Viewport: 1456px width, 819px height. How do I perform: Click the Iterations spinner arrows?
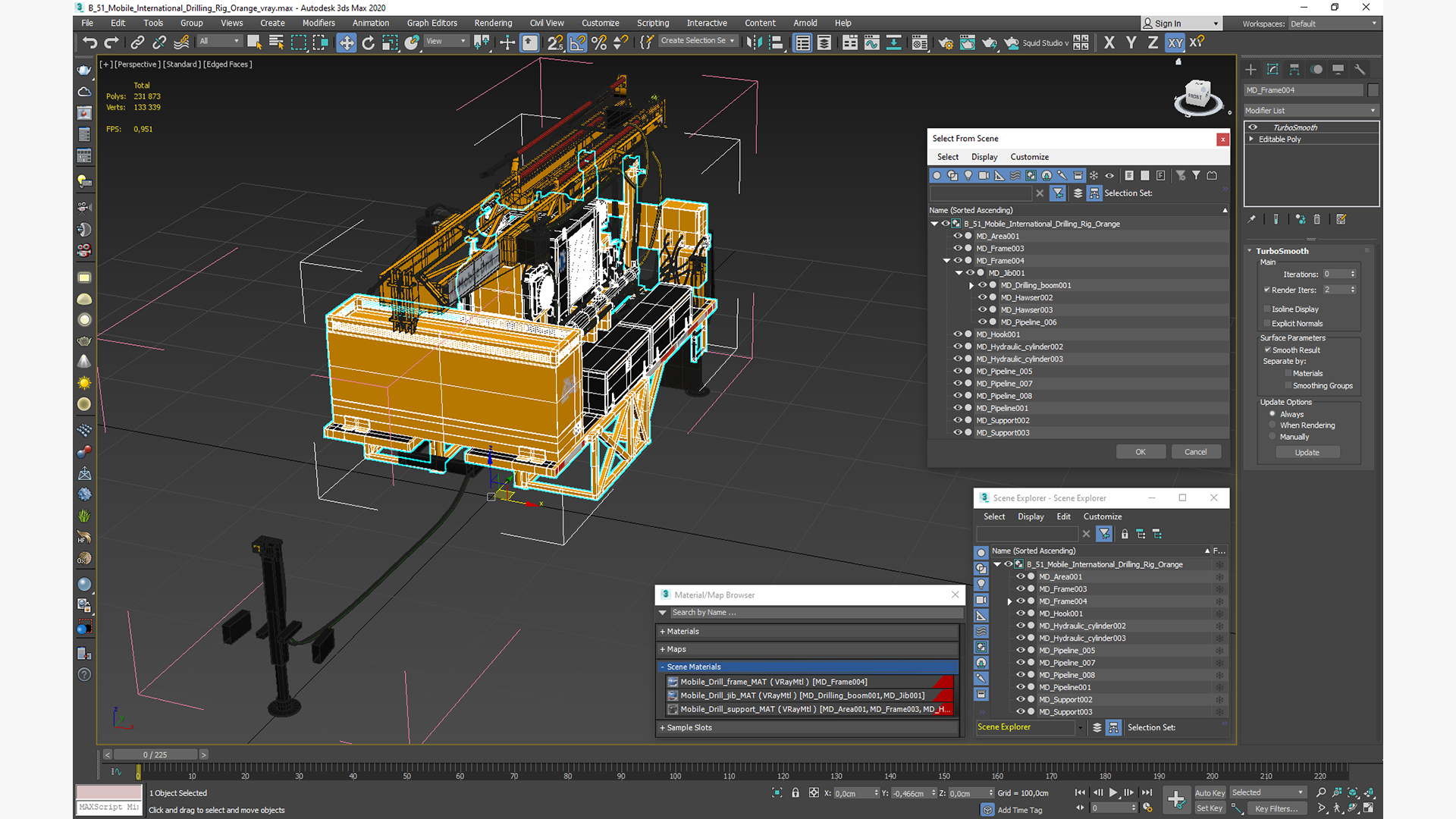tap(1353, 274)
